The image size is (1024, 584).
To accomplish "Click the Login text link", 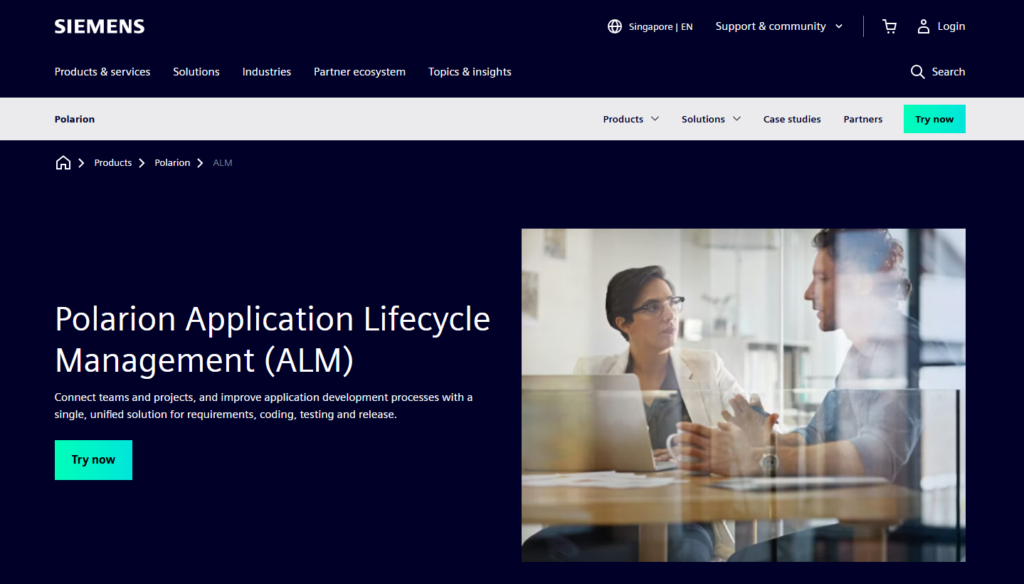I will coord(951,26).
